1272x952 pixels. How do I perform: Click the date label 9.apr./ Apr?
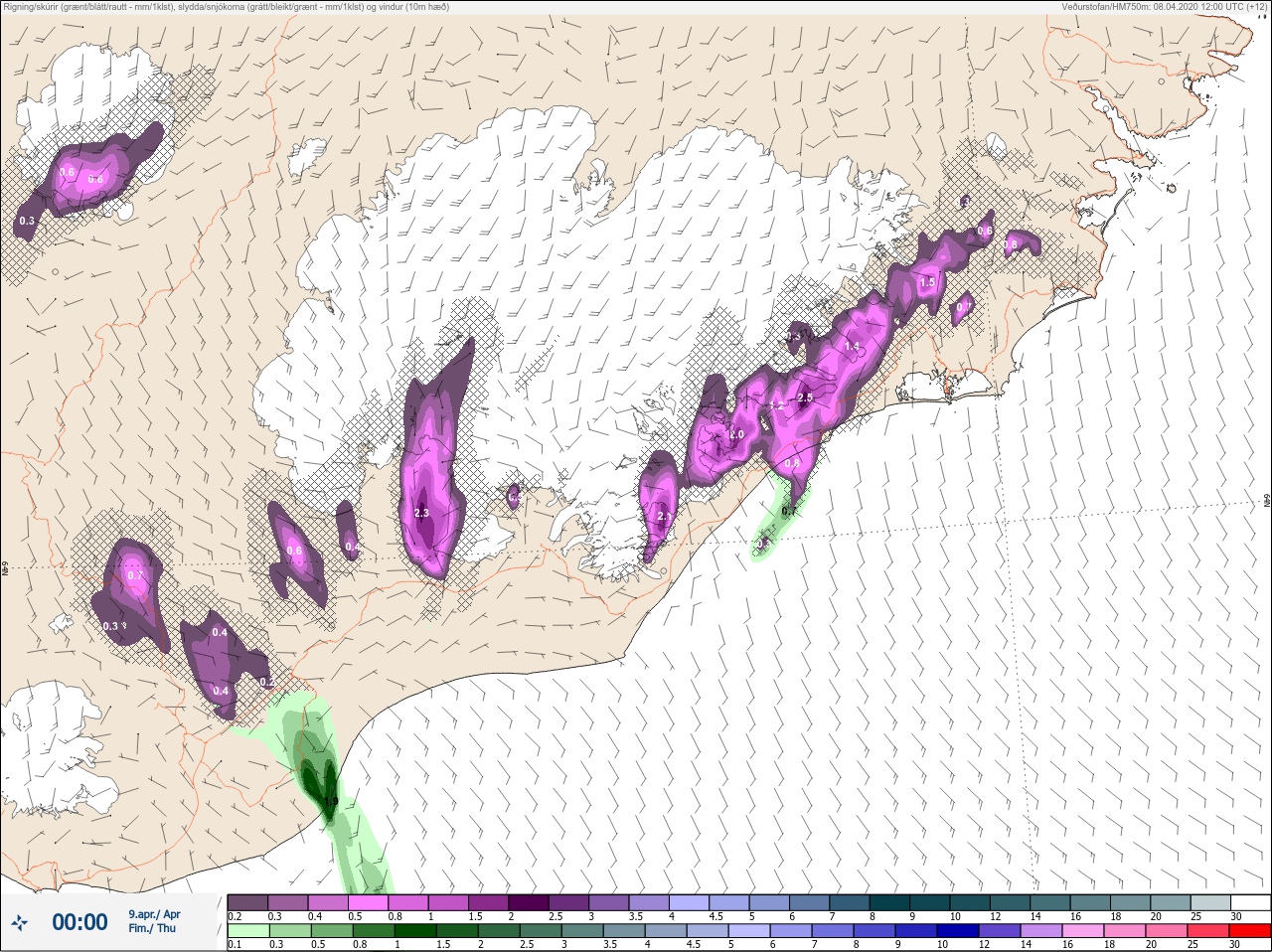point(154,914)
